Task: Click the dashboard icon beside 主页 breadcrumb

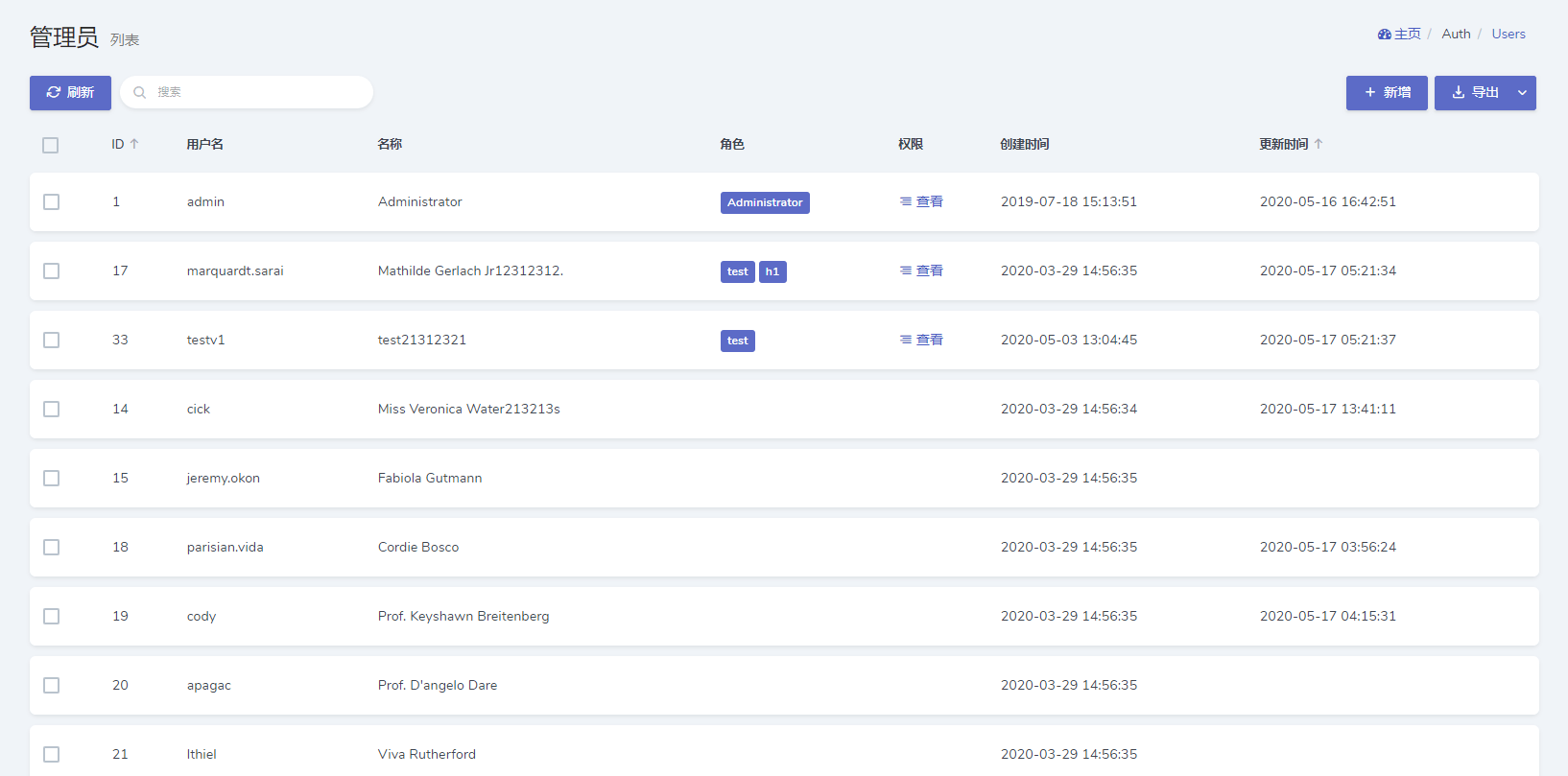Action: coord(1384,34)
